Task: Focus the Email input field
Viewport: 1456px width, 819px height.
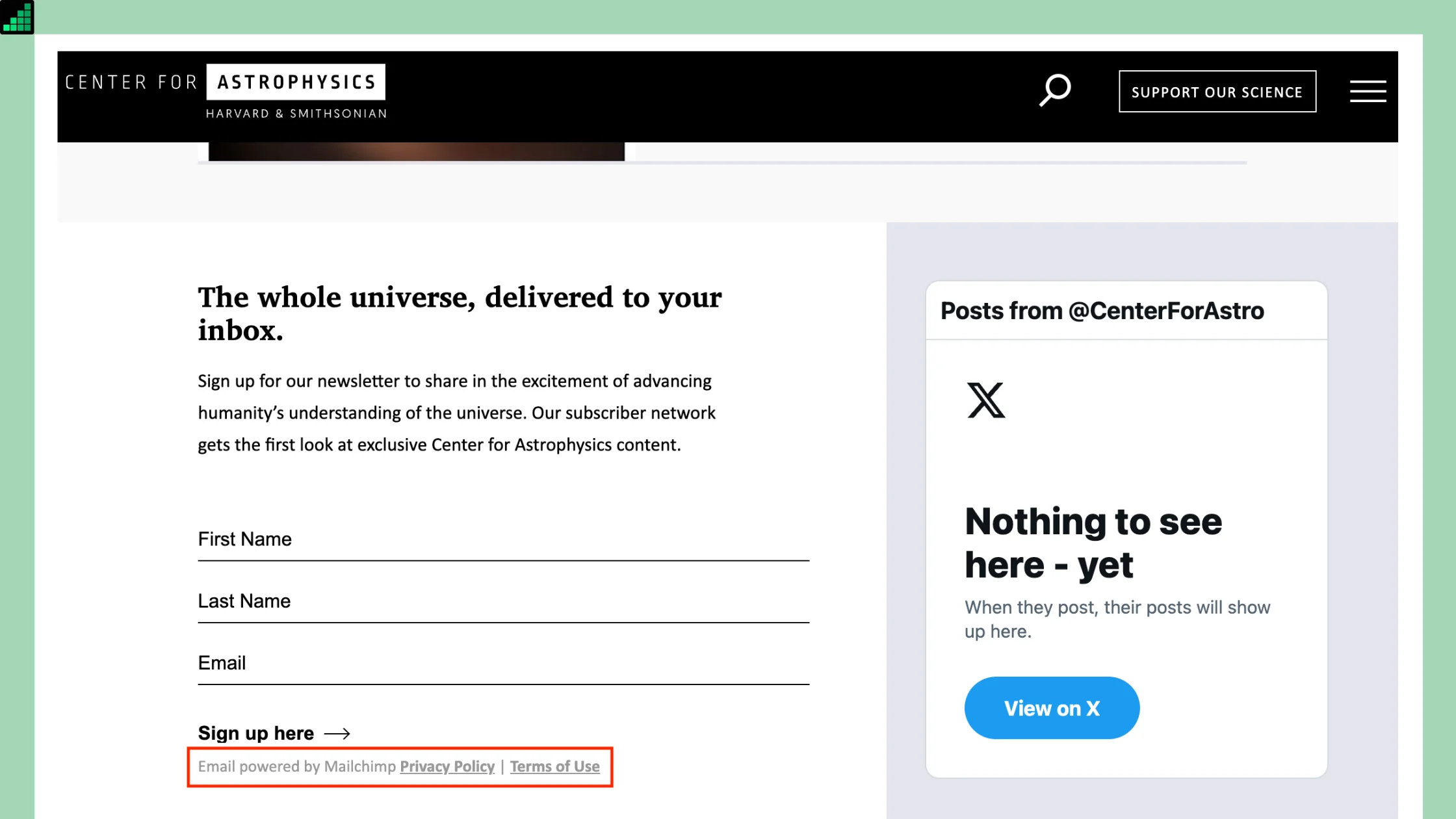Action: coord(503,664)
